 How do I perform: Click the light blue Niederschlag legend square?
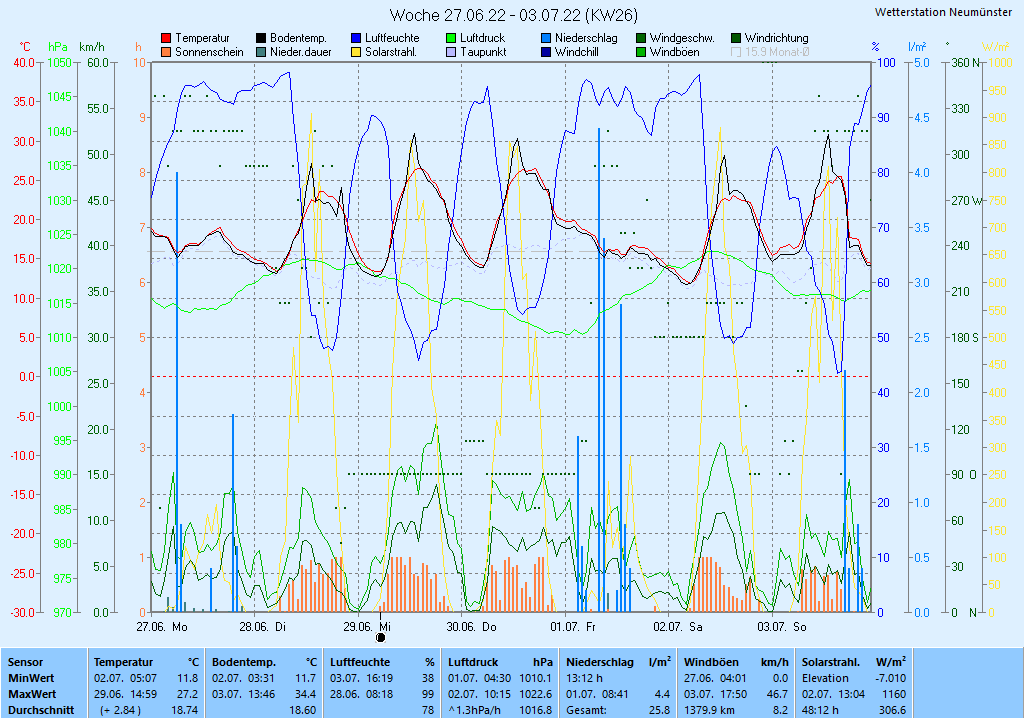[x=546, y=39]
